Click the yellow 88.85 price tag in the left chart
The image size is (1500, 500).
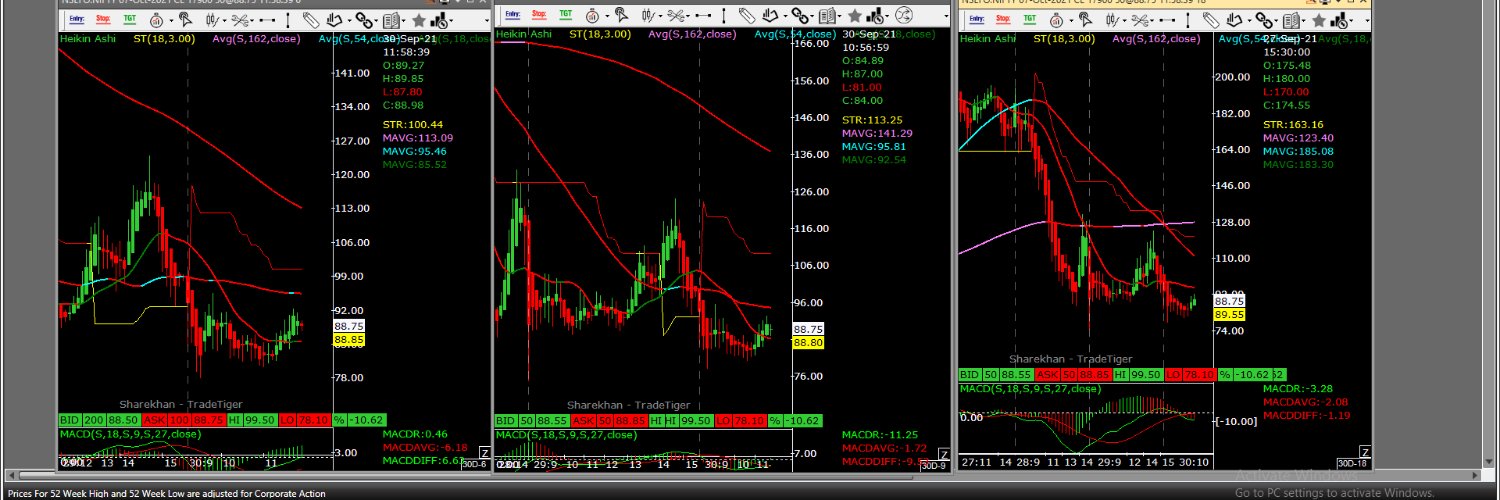[349, 340]
